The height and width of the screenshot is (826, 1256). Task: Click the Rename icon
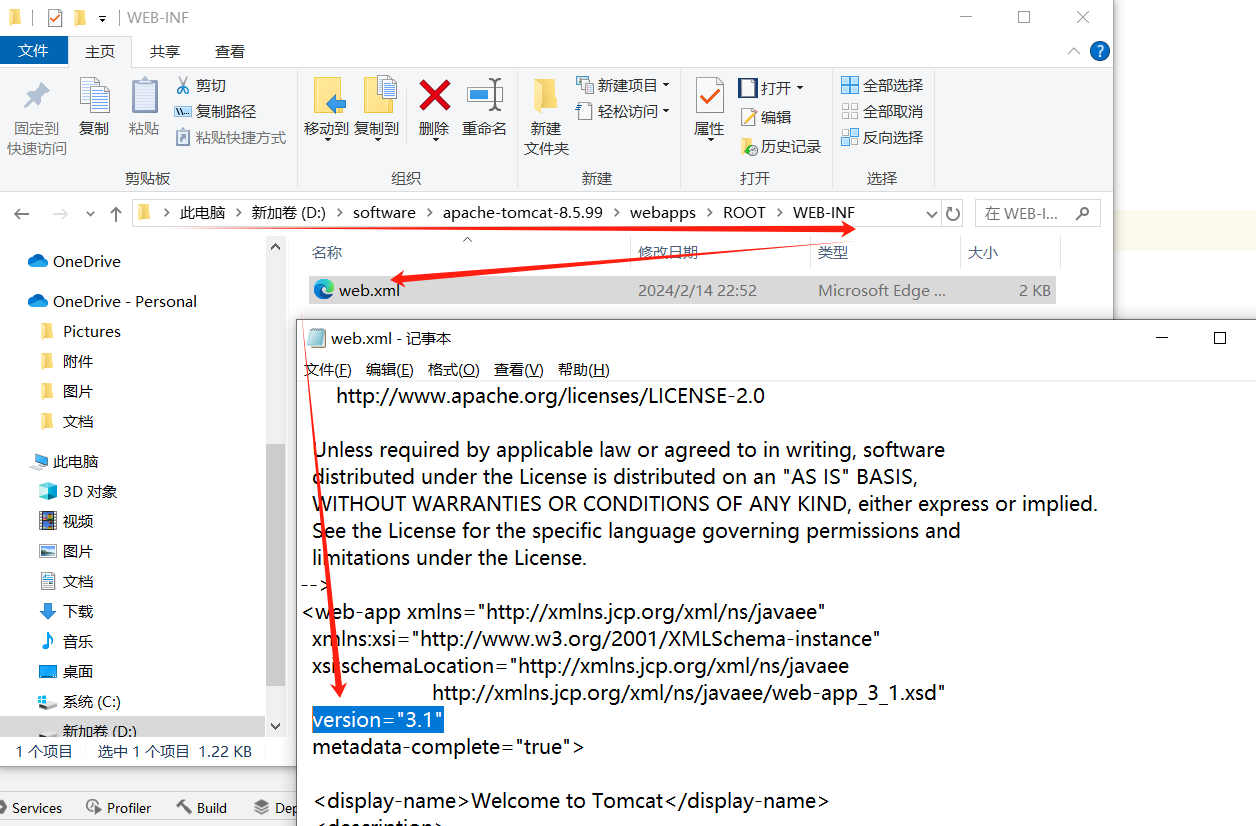485,96
